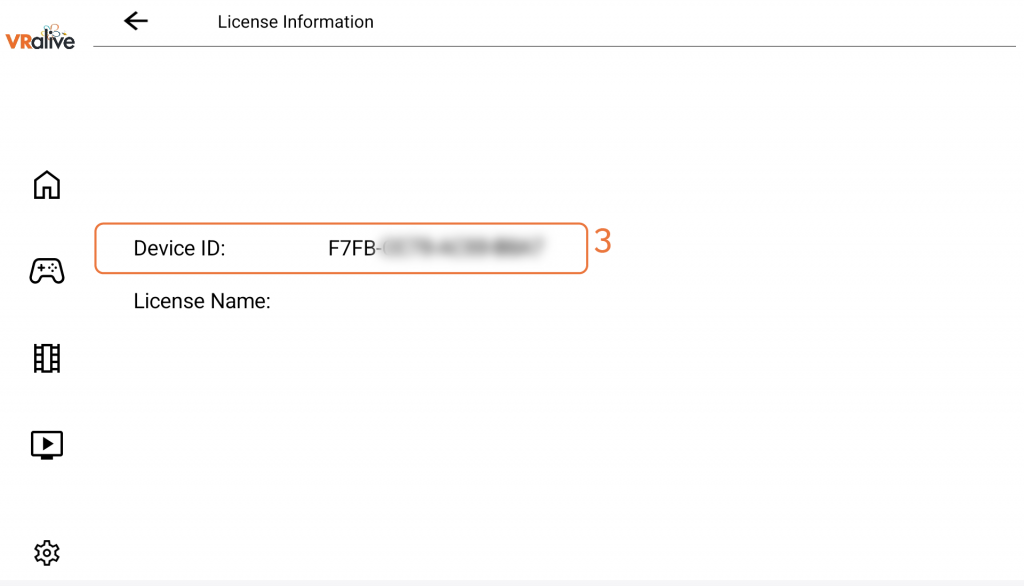Open the Games section via the gamepad icon
The height and width of the screenshot is (586, 1024).
click(47, 271)
